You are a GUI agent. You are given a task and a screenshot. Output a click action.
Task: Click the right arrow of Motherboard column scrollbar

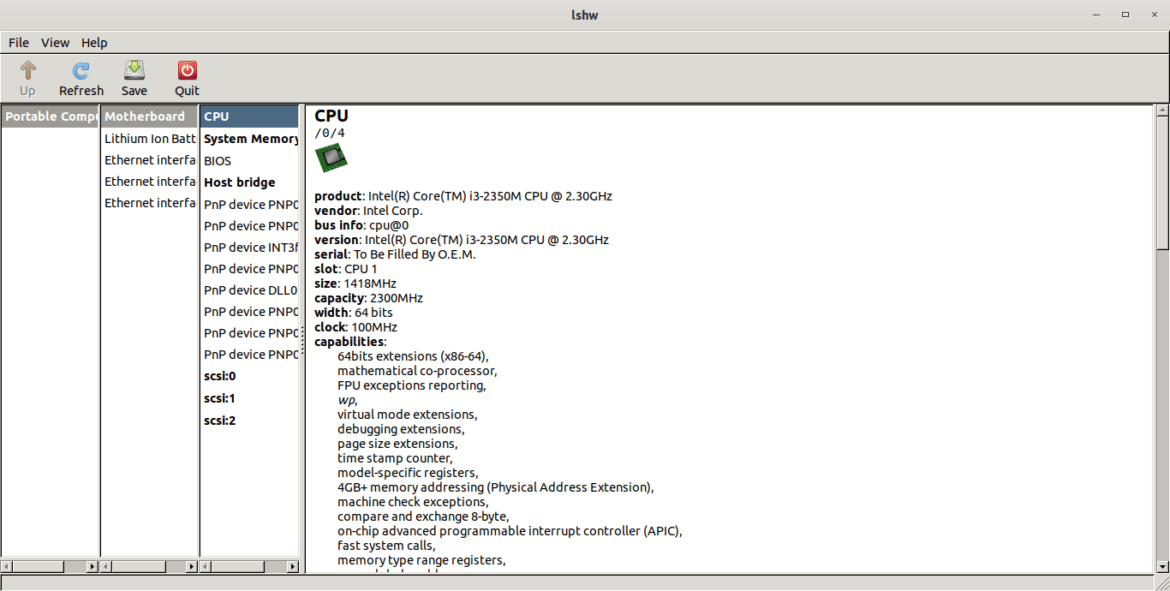(191, 566)
